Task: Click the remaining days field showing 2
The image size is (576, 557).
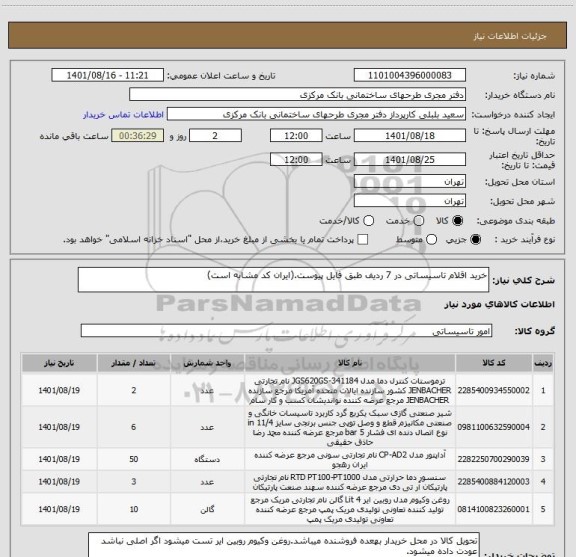Action: tap(215, 136)
